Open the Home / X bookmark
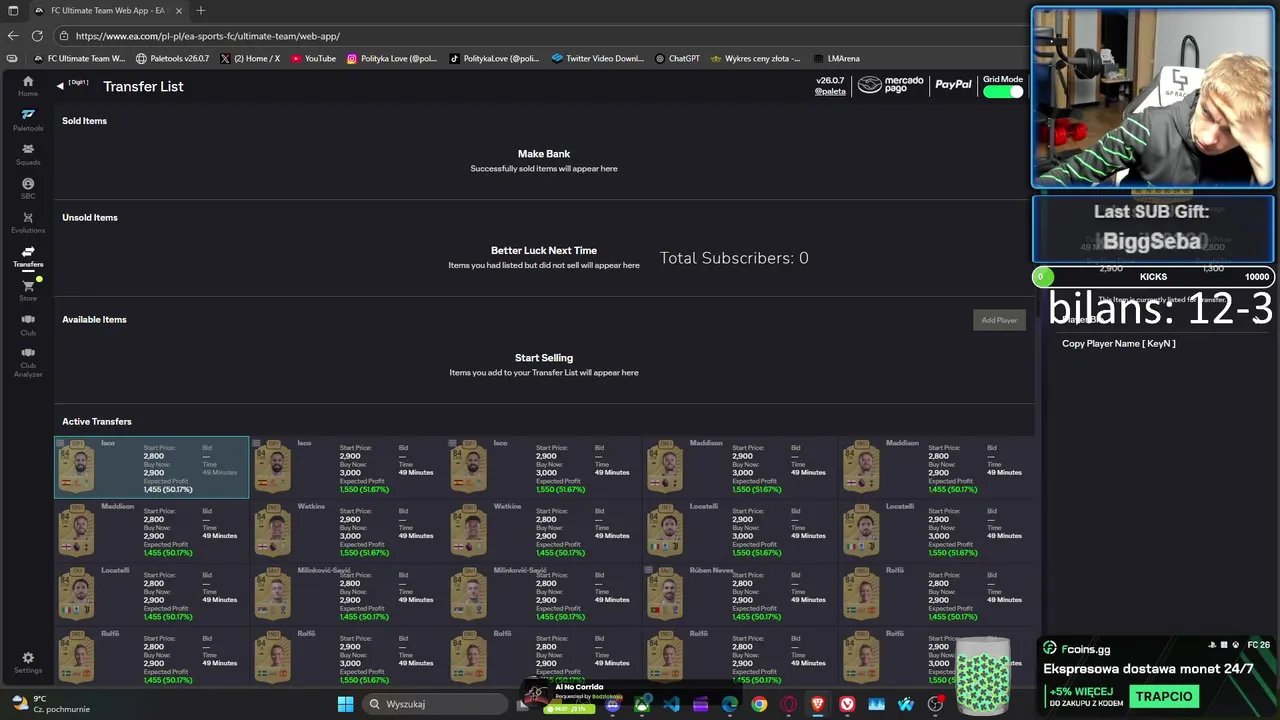Screen dimensions: 1280x720 click(249, 58)
